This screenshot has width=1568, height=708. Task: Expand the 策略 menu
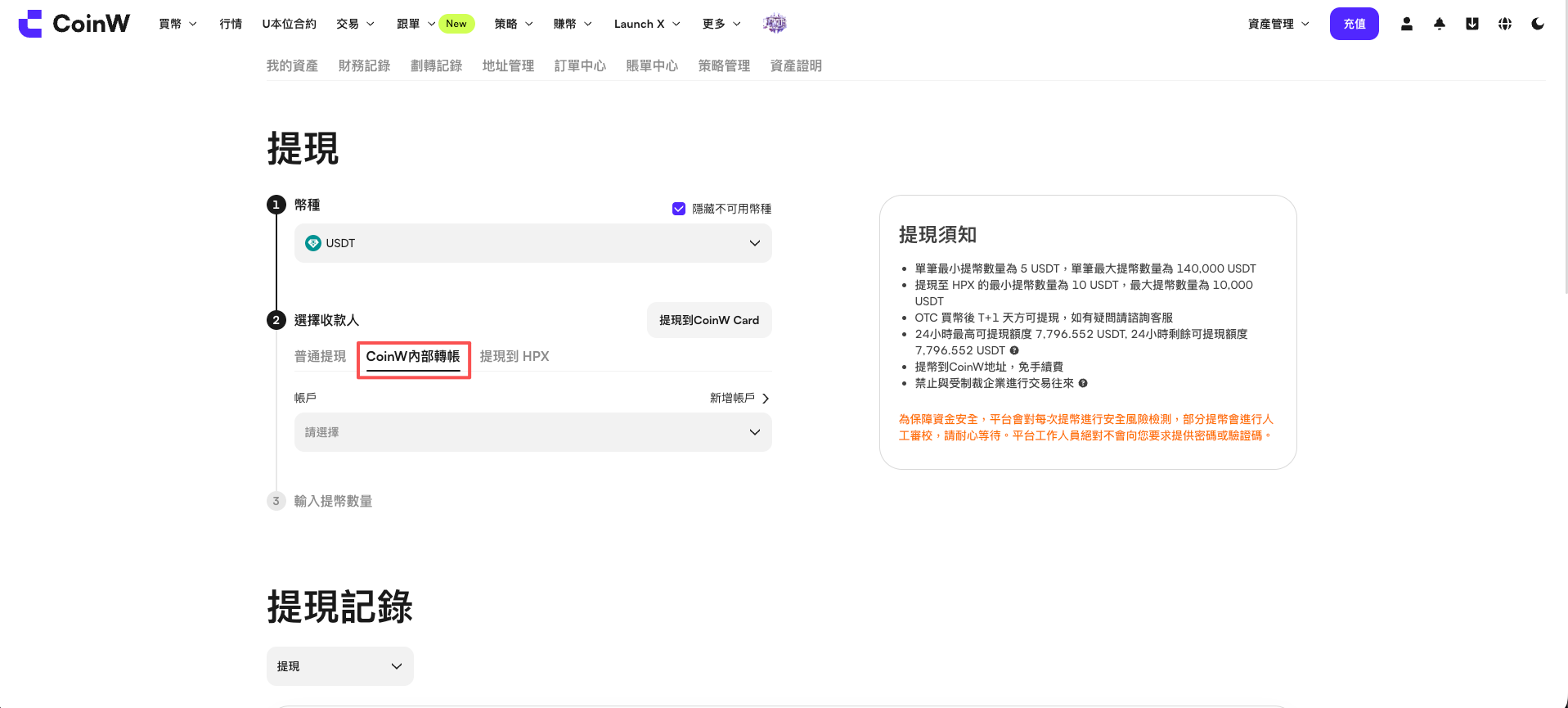click(514, 24)
